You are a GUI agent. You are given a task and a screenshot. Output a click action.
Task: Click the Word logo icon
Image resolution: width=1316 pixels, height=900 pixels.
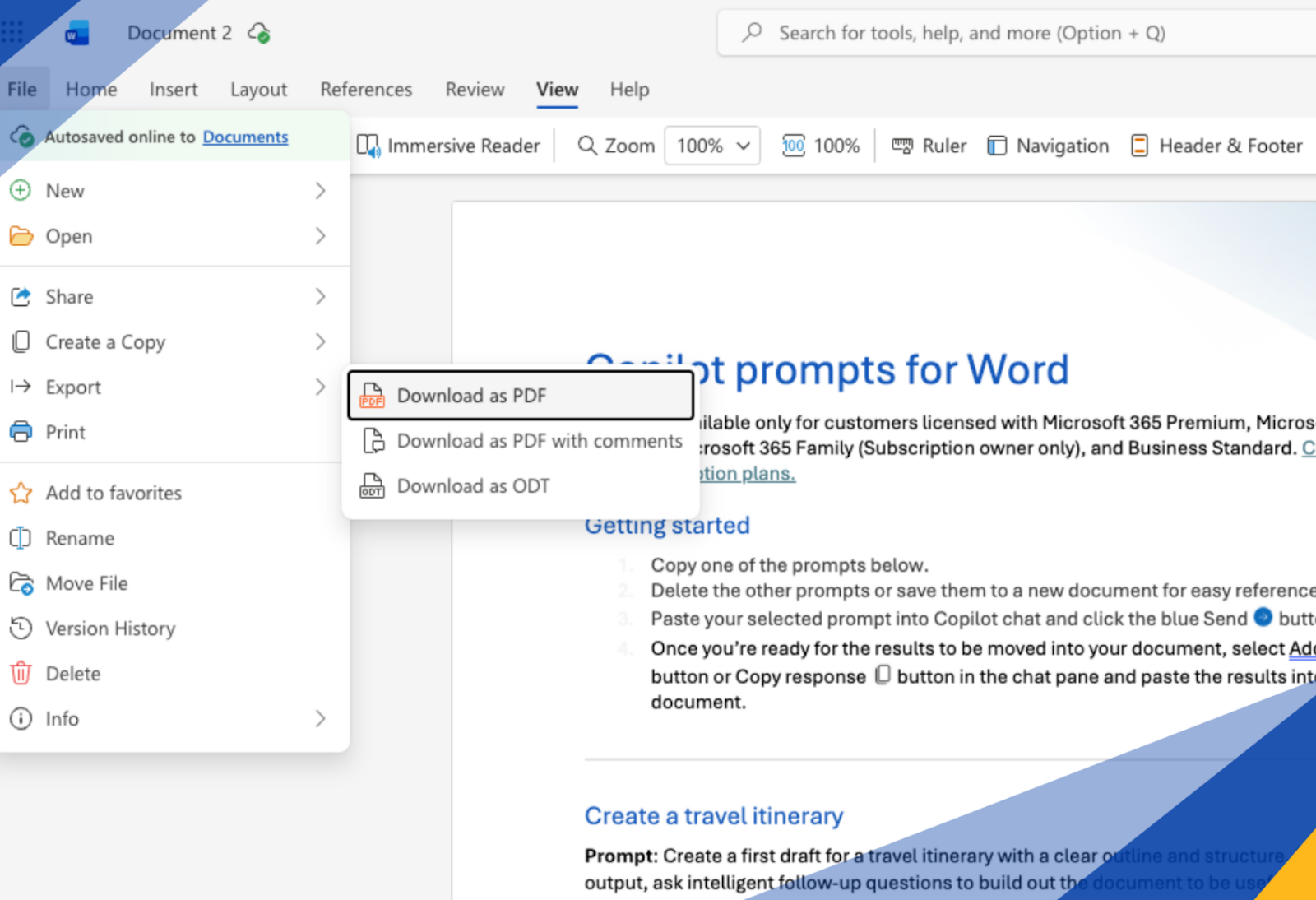76,34
